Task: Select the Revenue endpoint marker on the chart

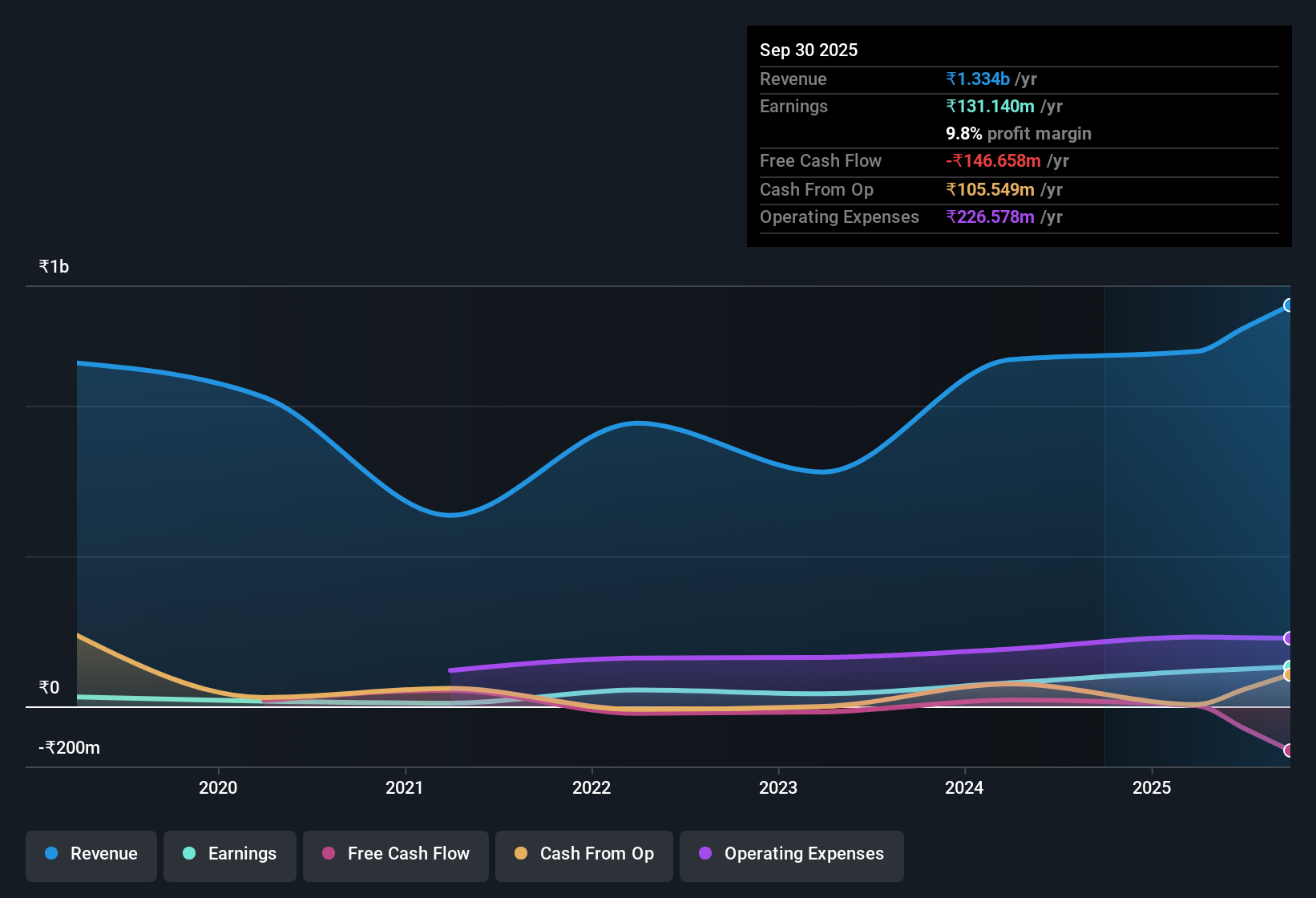Action: coord(1288,305)
